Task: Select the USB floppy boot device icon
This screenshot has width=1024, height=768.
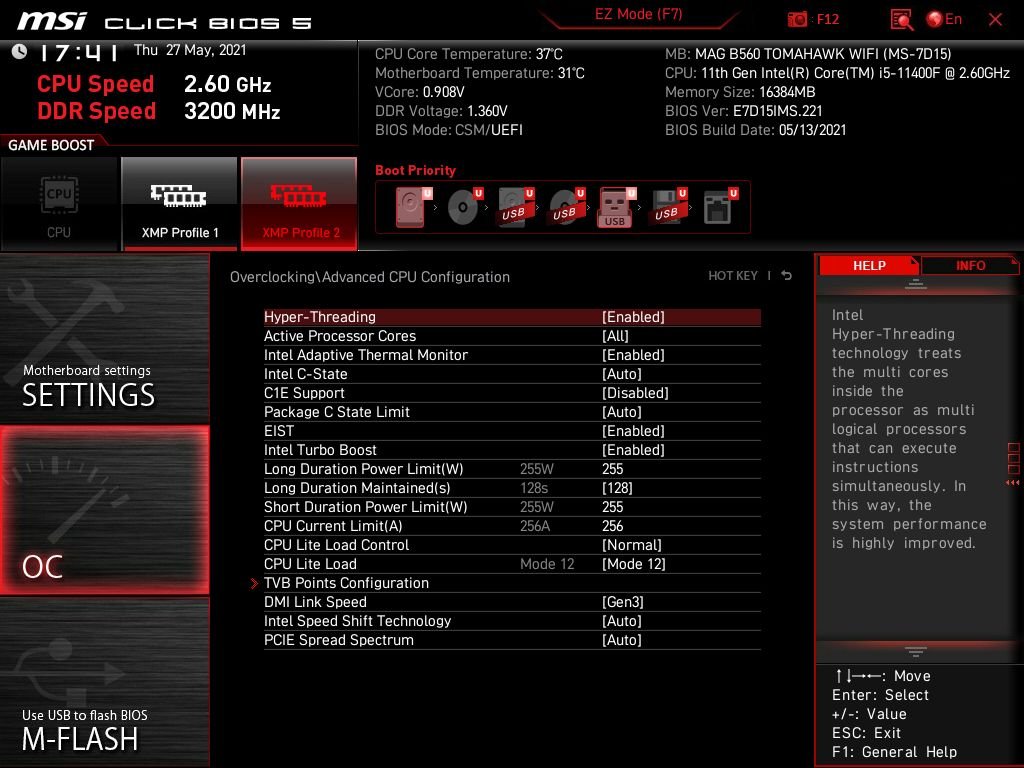Action: (x=668, y=207)
